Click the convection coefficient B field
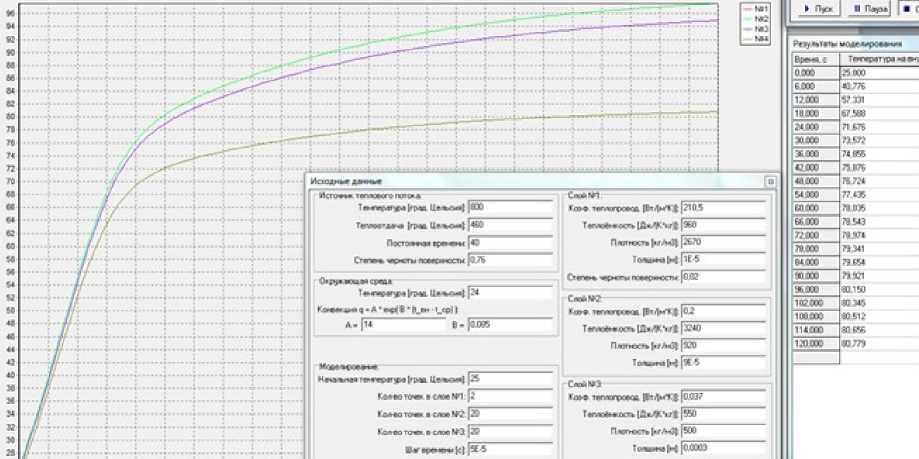 tap(510, 324)
